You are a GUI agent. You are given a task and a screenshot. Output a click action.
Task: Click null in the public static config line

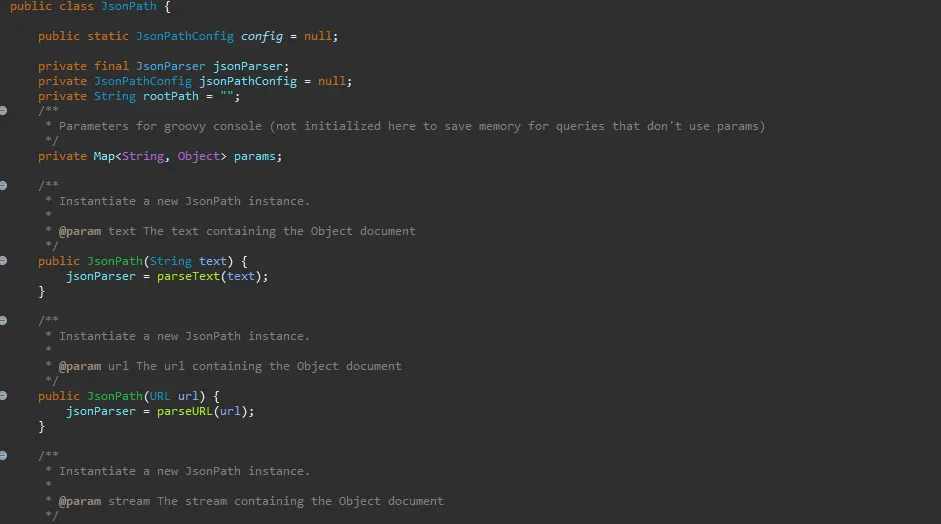point(318,36)
